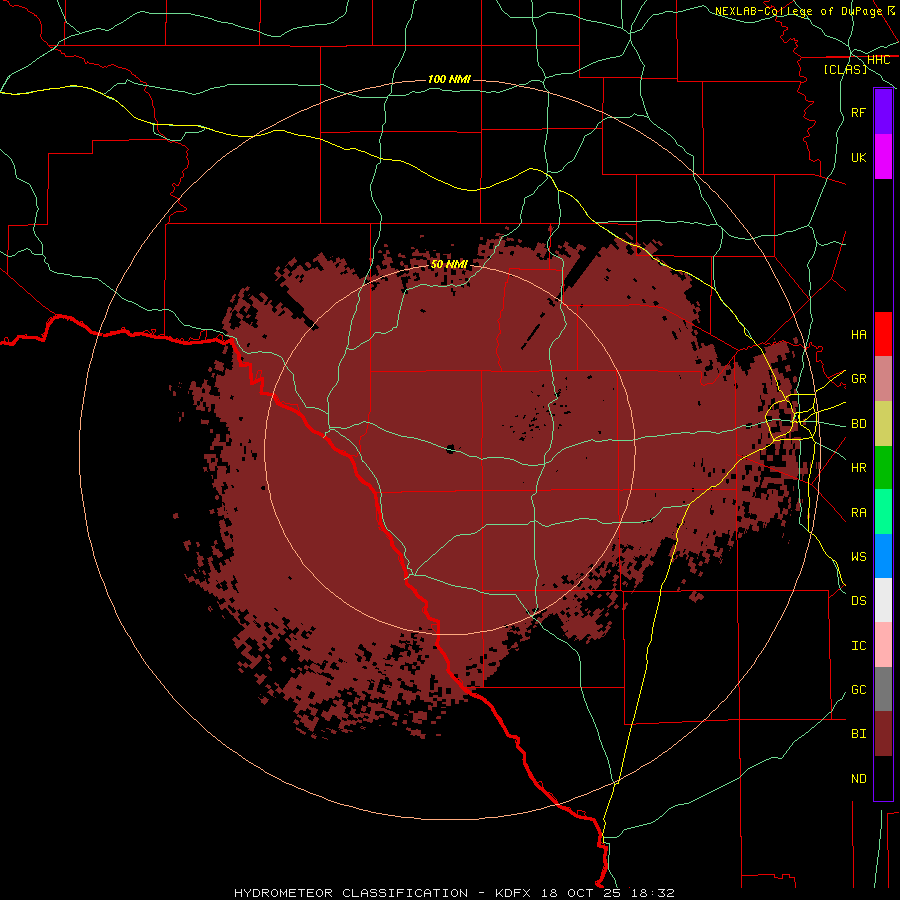
Task: Click the HYDROMETEOR CLASSIFICATION title text
Action: point(351,893)
